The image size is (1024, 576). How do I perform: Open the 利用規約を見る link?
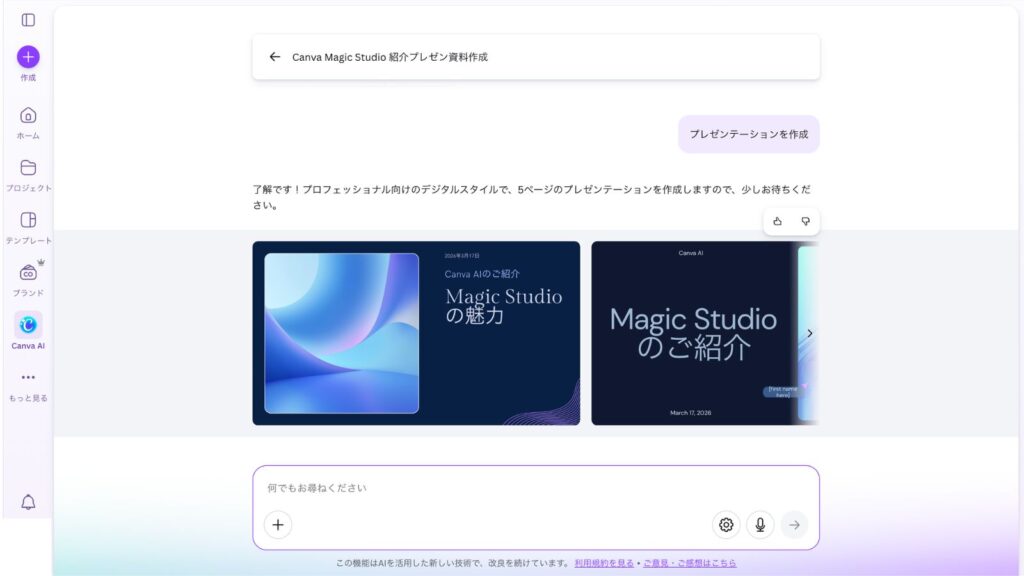604,563
